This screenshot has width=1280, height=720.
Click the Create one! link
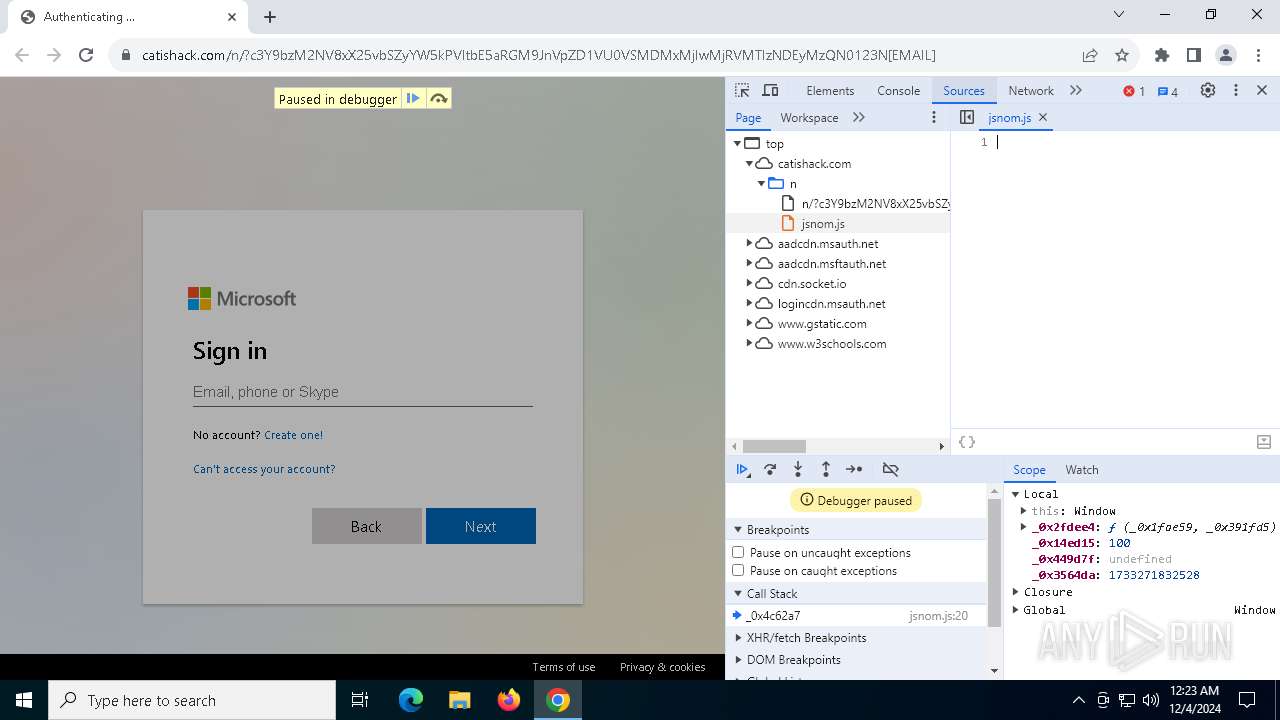coord(293,435)
